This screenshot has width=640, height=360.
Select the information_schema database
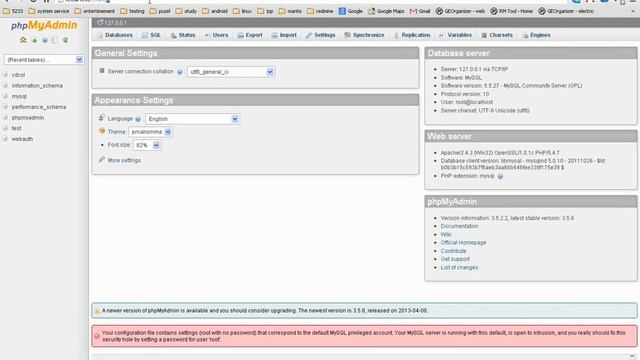pos(37,86)
